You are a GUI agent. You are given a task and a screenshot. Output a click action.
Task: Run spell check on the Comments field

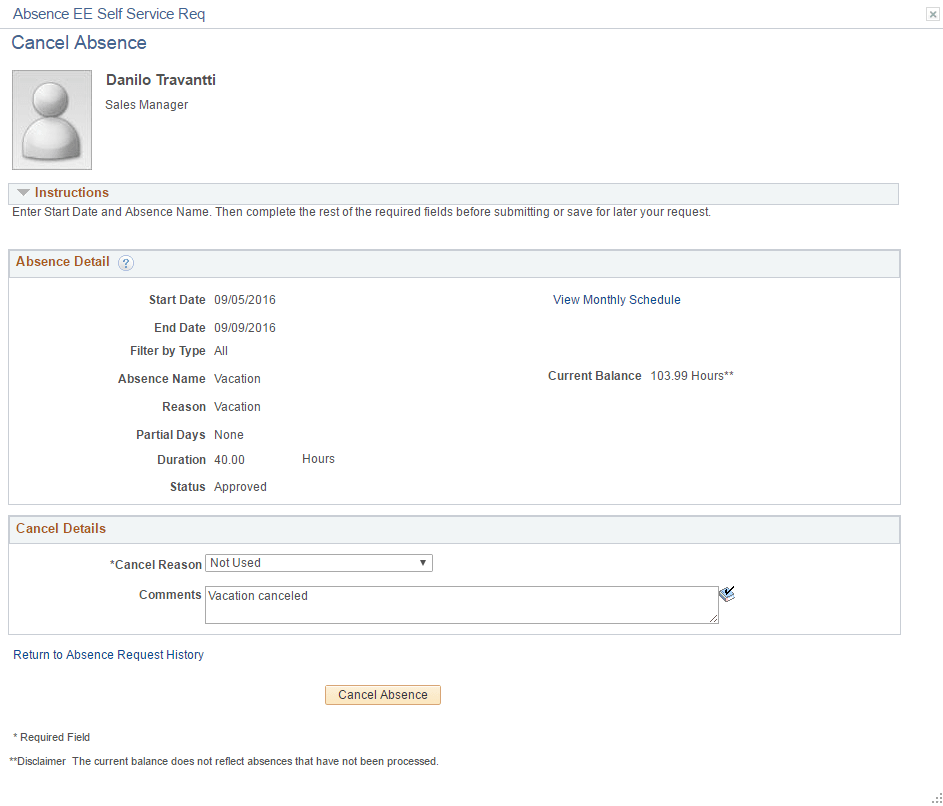coord(727,592)
